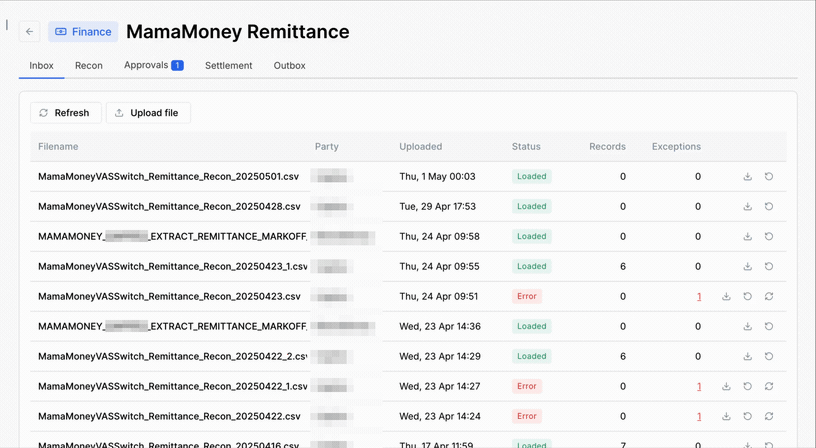Click the revert arrow for Remittance_Recon_20250501.csv

tap(769, 176)
